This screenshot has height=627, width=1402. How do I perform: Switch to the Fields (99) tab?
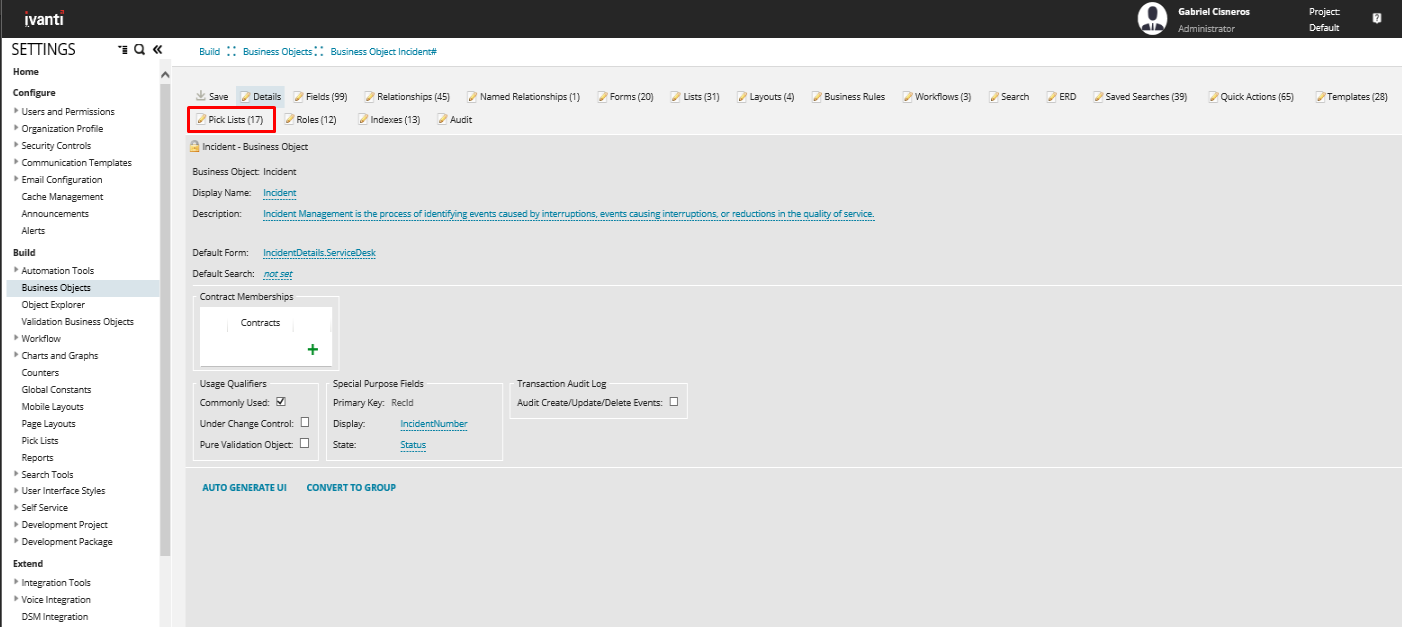tap(320, 97)
